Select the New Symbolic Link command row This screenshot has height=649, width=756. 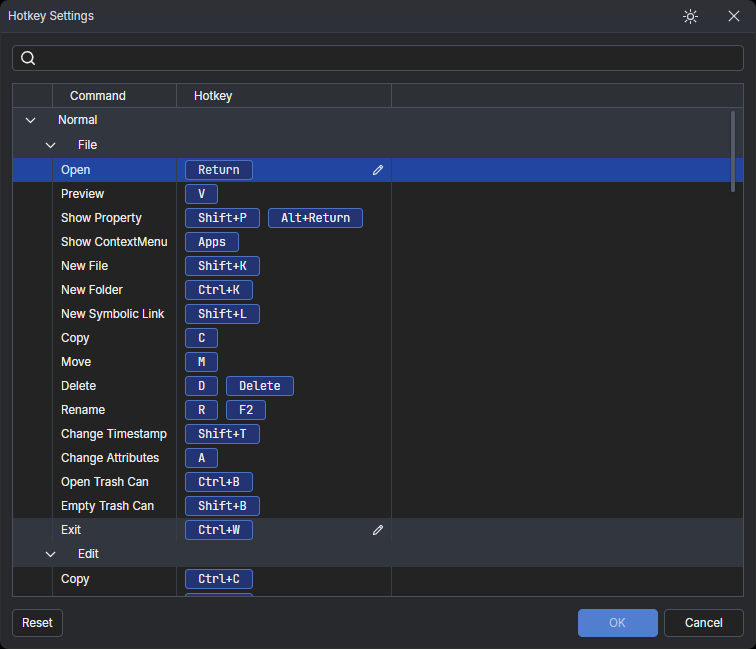pyautogui.click(x=112, y=314)
